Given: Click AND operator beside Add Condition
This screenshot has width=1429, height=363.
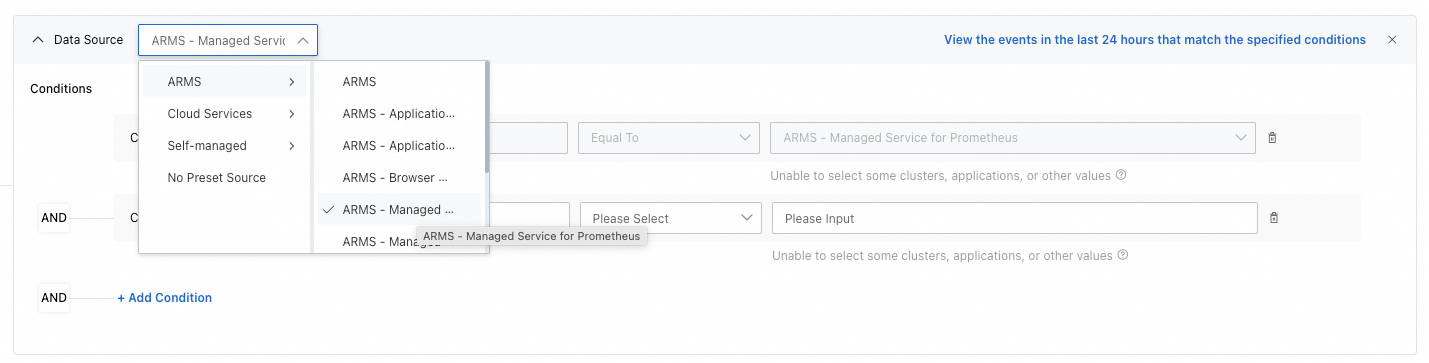Looking at the screenshot, I should coord(54,297).
